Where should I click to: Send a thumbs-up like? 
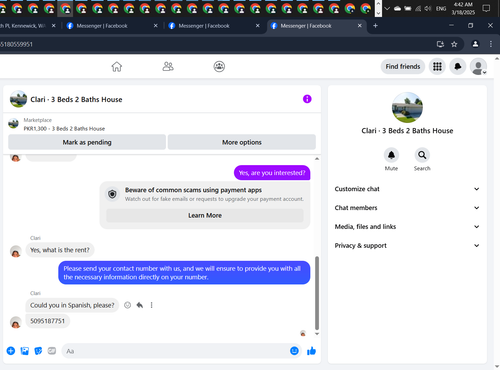pyautogui.click(x=311, y=351)
